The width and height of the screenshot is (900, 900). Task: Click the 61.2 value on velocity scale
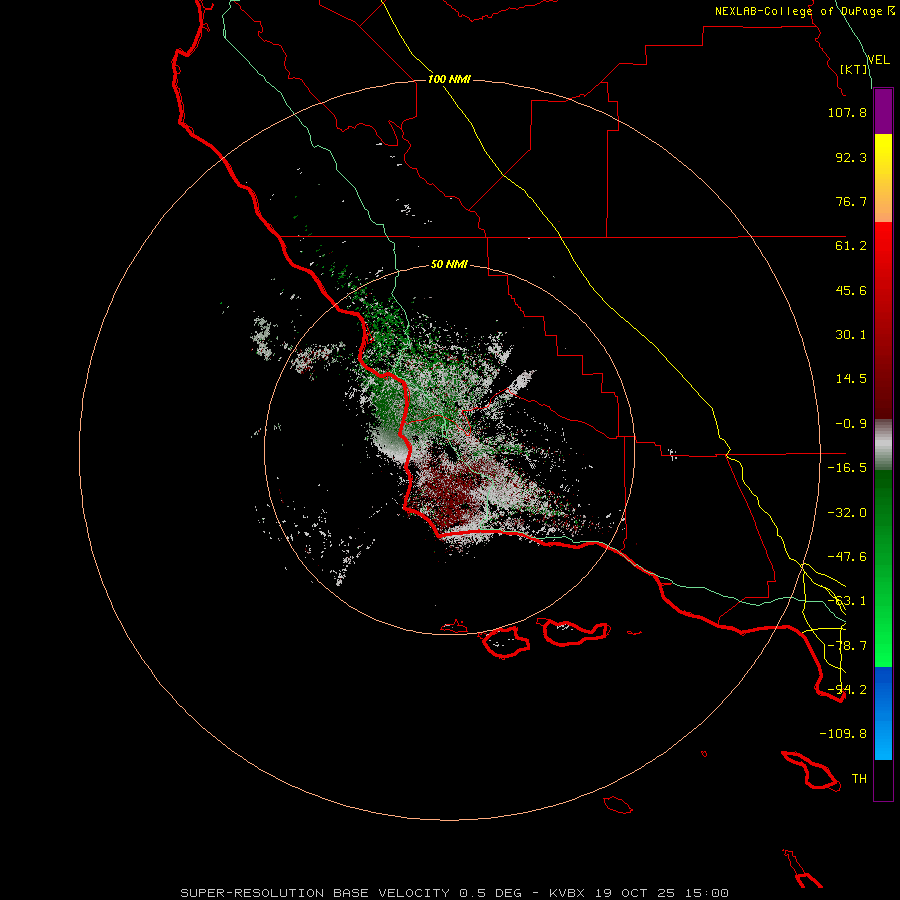pyautogui.click(x=851, y=246)
